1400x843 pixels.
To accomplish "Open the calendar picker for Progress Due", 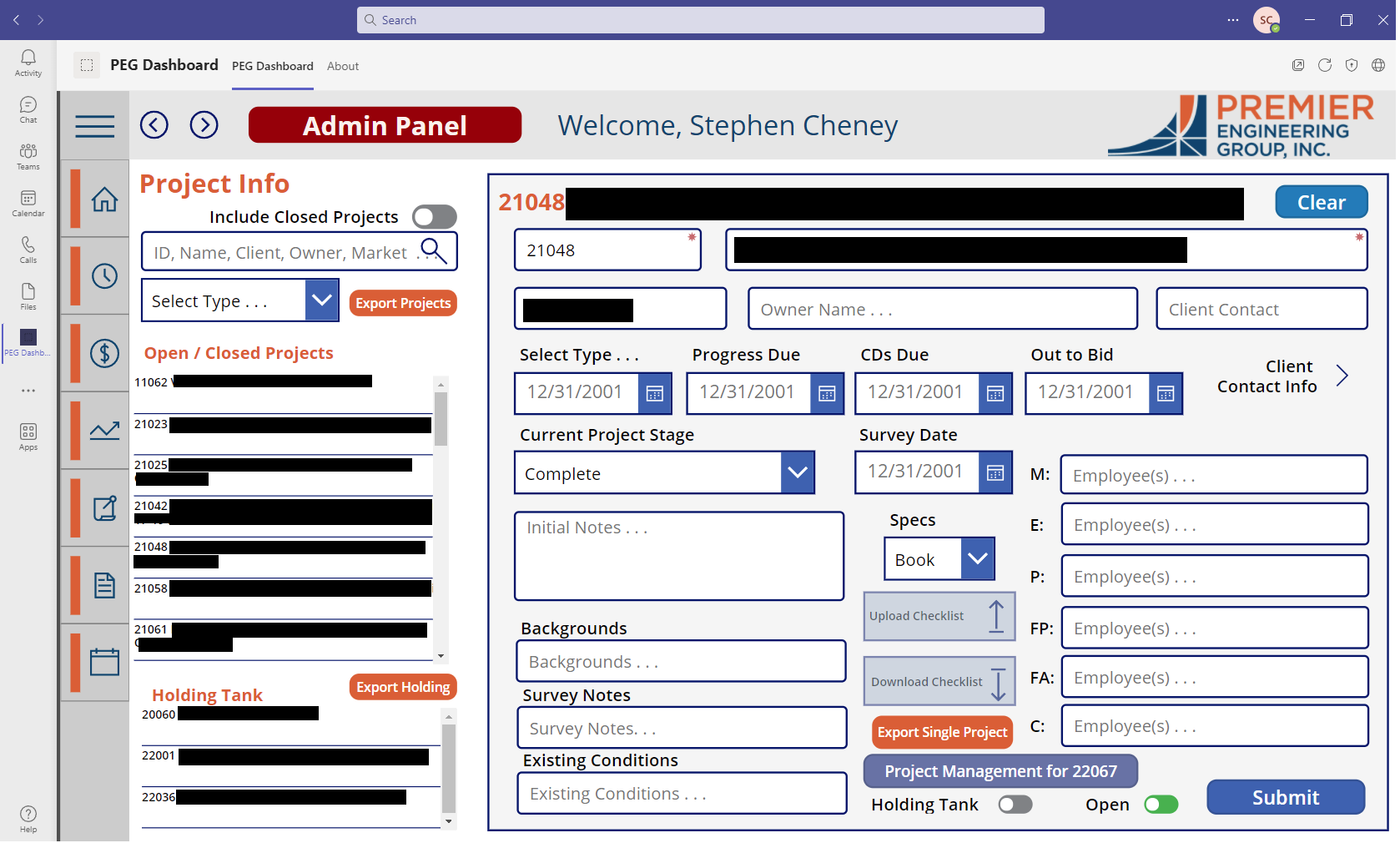I will point(827,393).
